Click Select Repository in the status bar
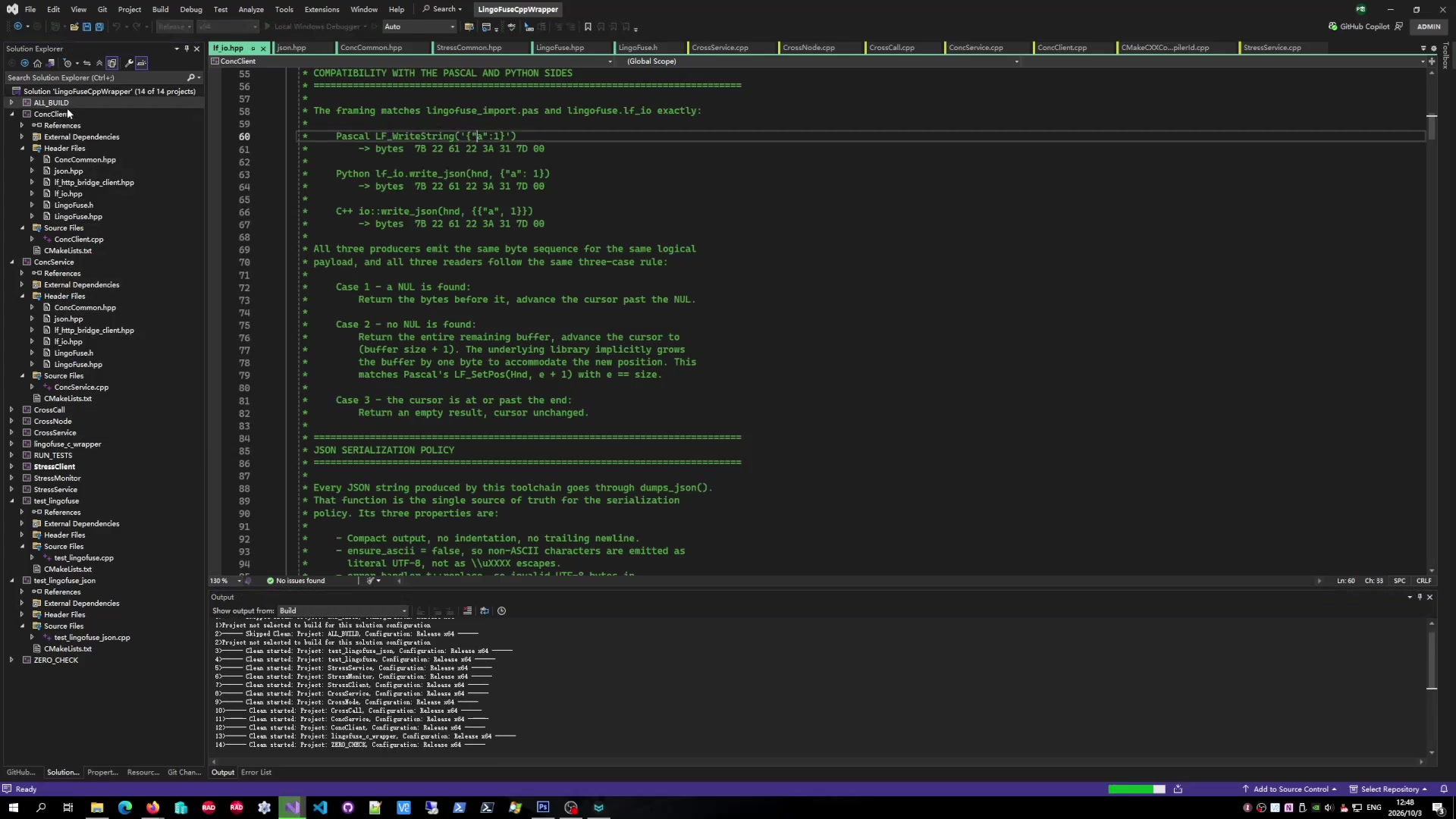 1388,789
